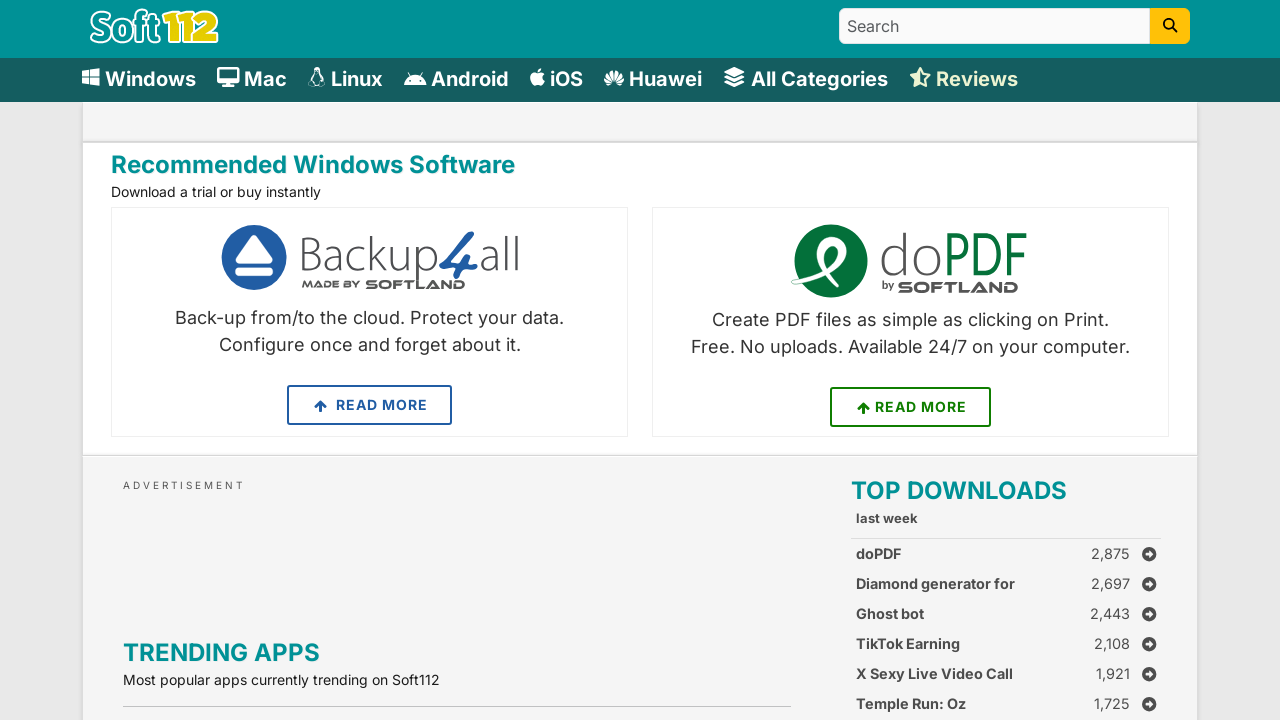Open All Categories menu item
The image size is (1280, 720).
(x=806, y=79)
